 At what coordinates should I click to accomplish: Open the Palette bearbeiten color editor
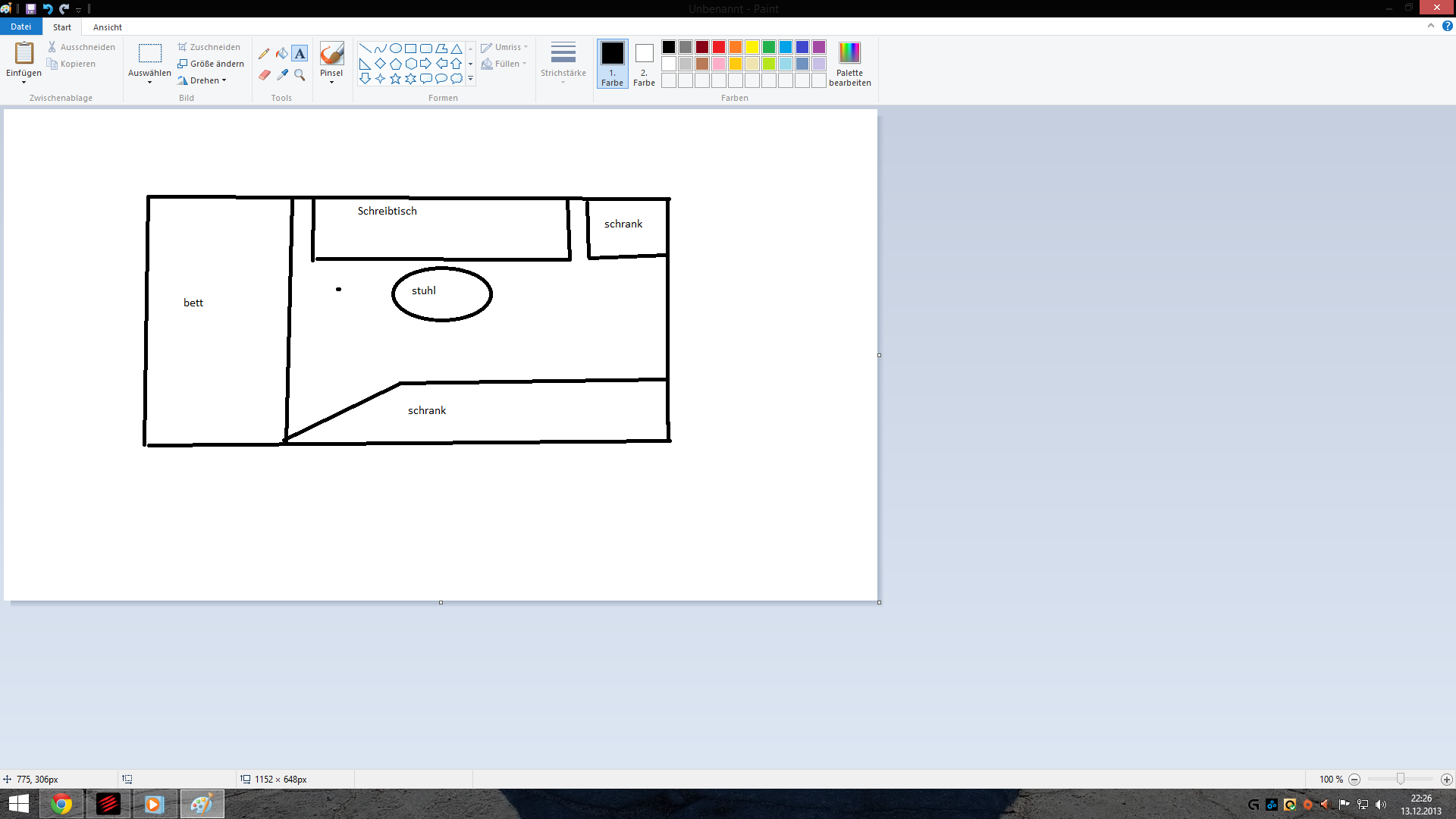click(x=849, y=64)
